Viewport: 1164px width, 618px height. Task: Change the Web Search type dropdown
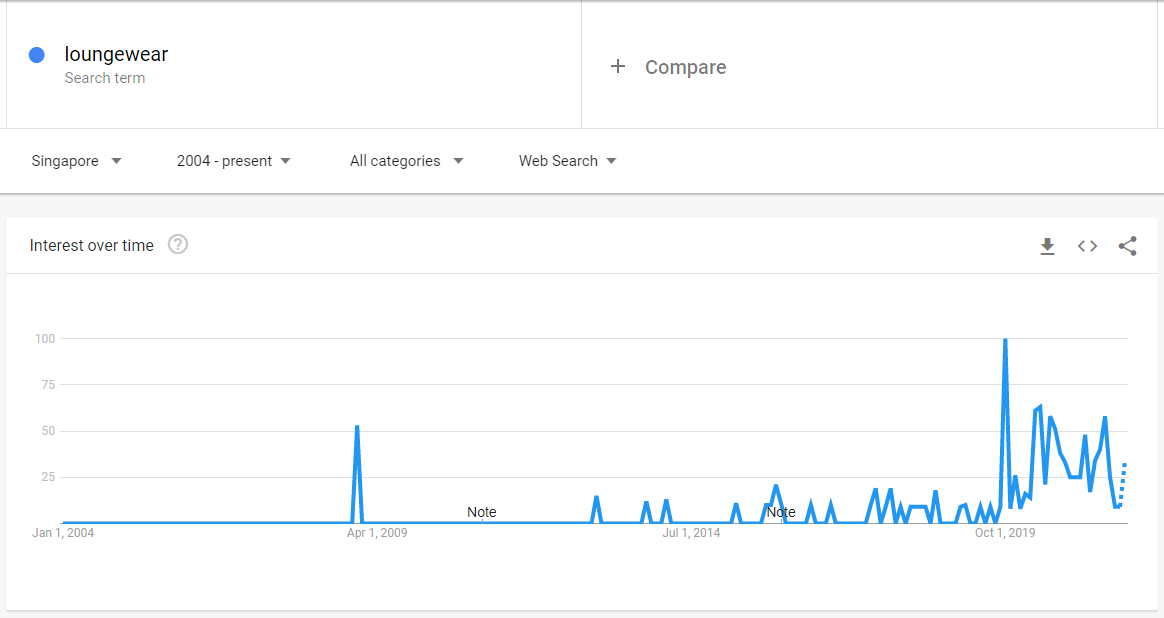click(x=568, y=161)
